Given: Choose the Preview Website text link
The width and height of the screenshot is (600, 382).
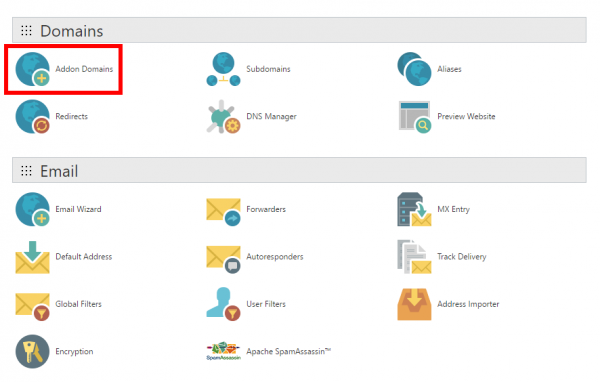Looking at the screenshot, I should click(466, 116).
